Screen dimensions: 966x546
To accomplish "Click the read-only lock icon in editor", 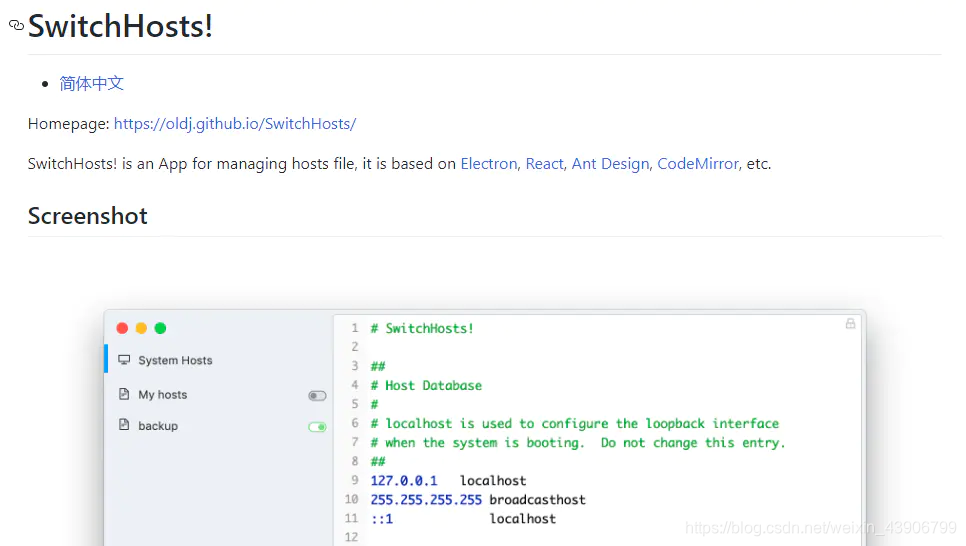I will point(850,324).
